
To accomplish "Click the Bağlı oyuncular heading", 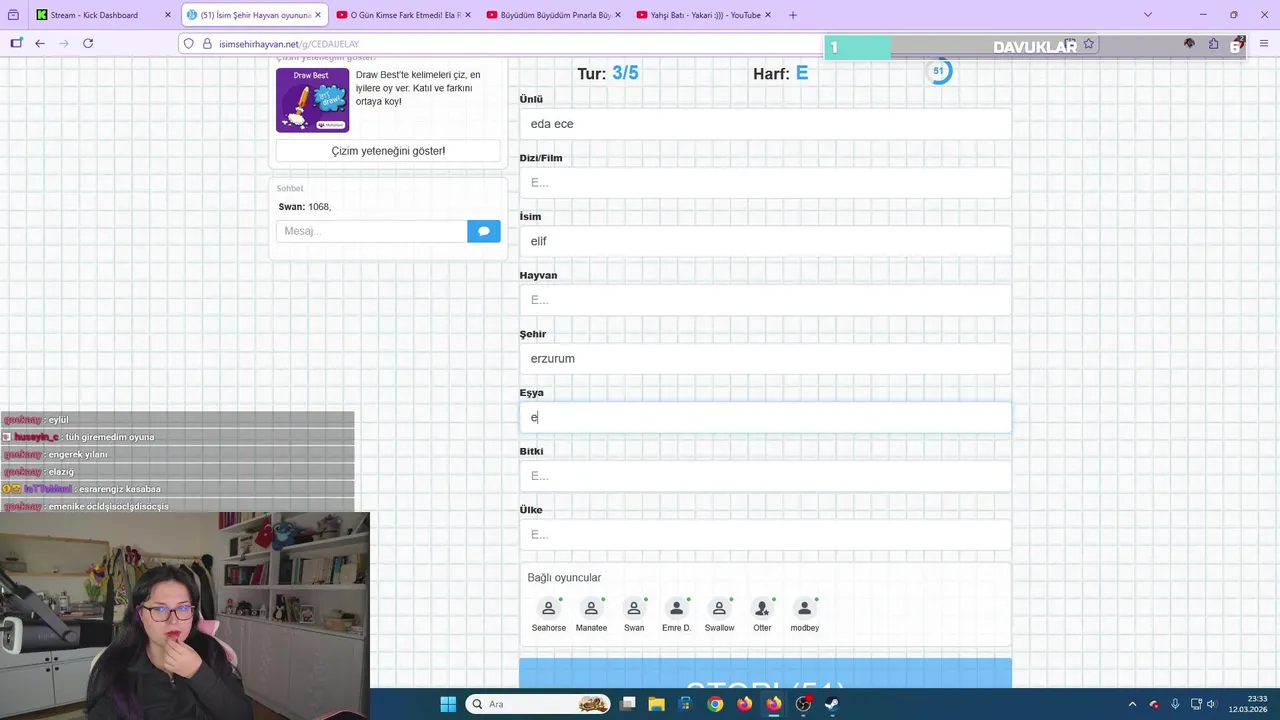I will pos(564,578).
